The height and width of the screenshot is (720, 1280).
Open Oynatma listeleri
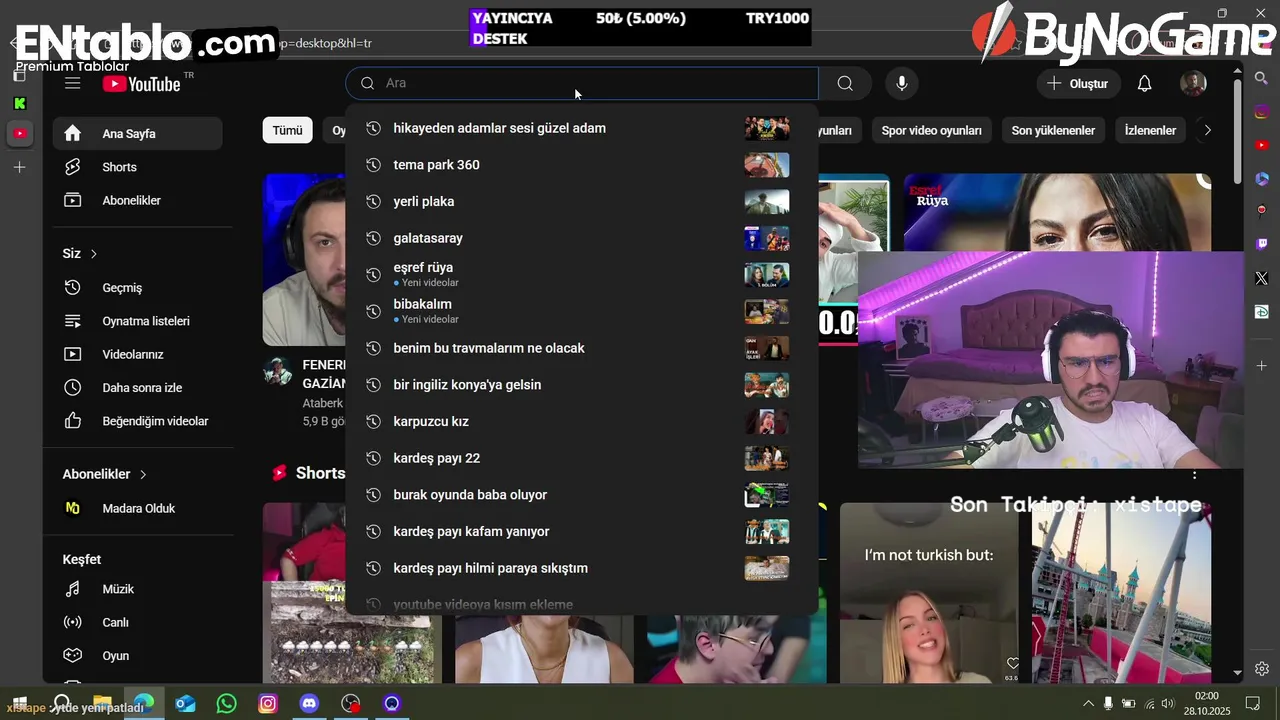pyautogui.click(x=137, y=321)
